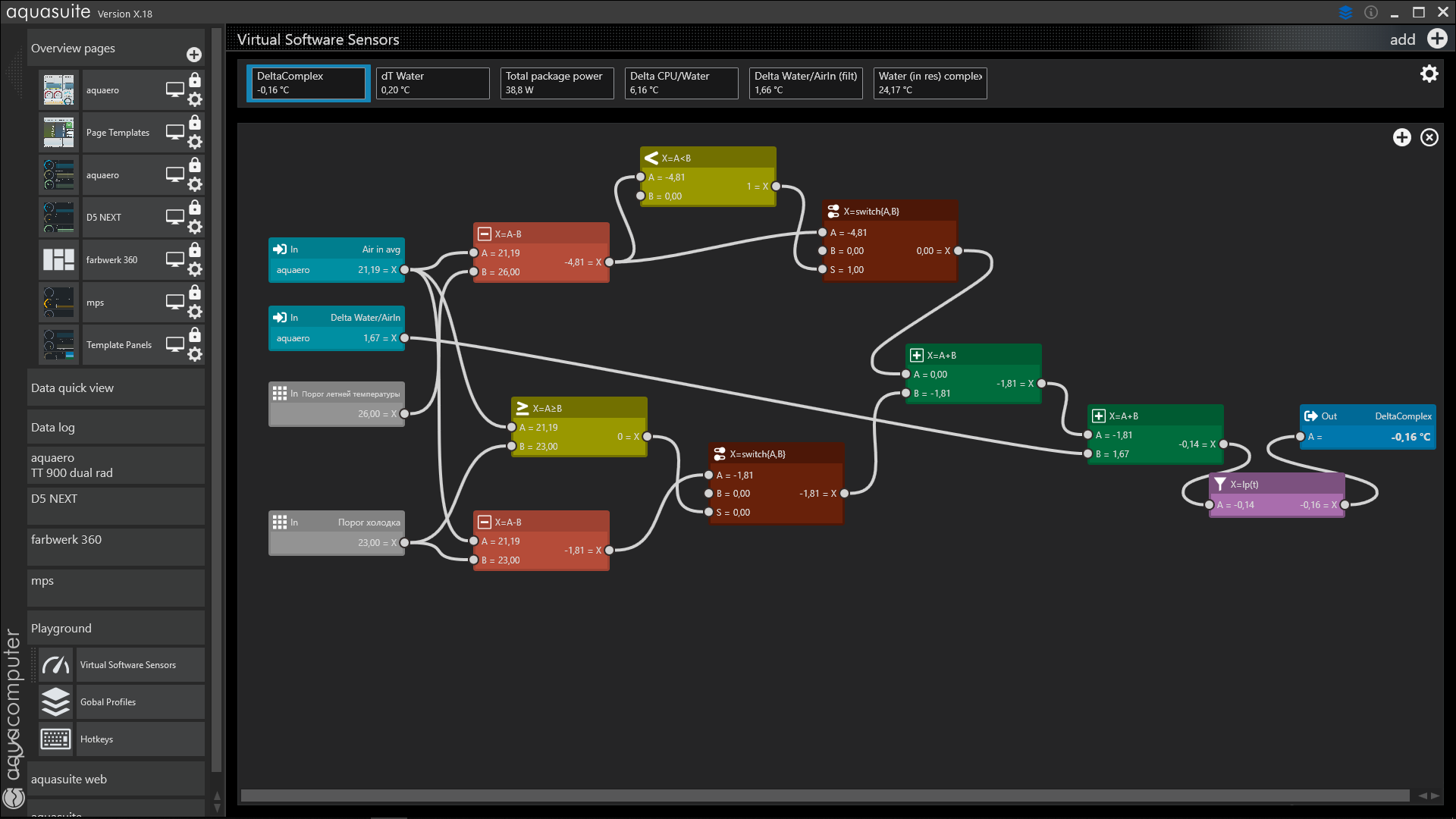Toggle the lock on the mps page
1456x819 pixels.
(195, 292)
